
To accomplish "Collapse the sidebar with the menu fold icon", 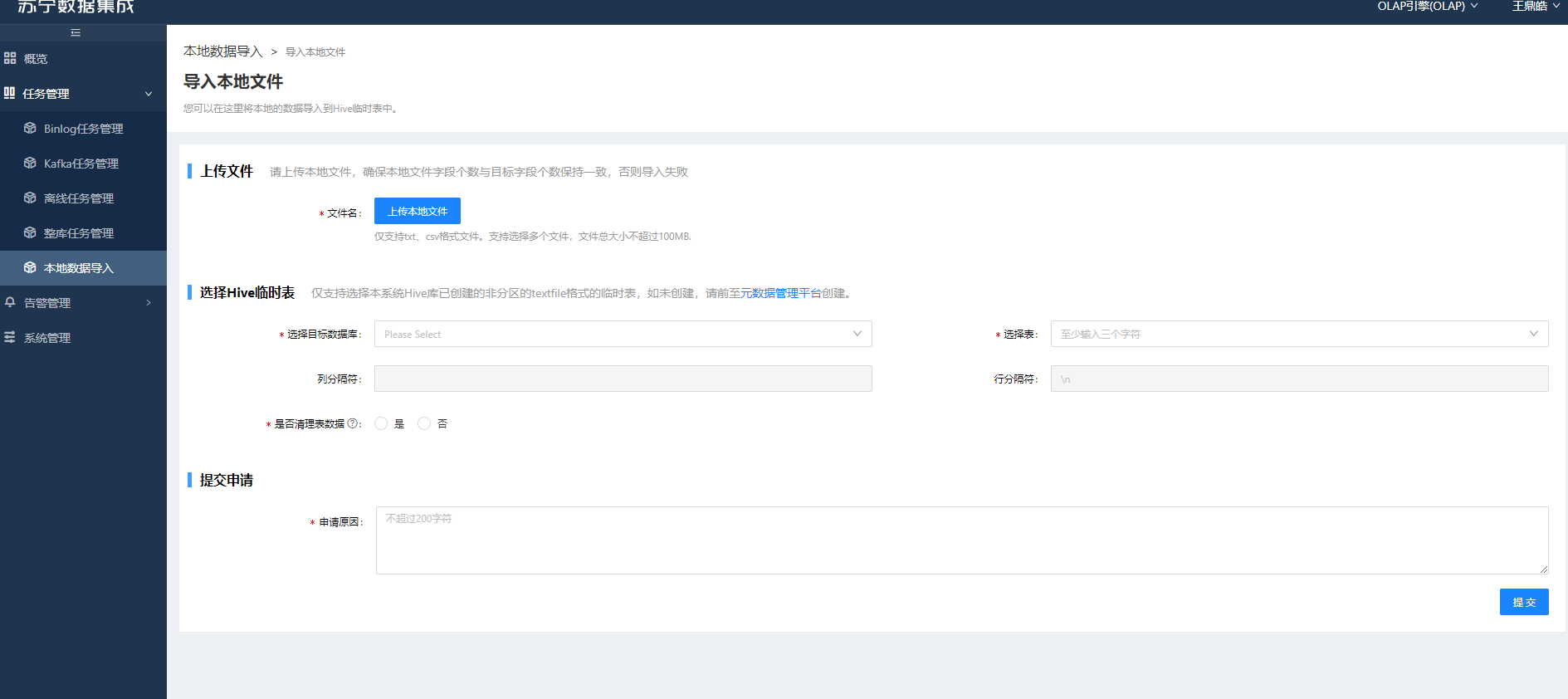I will 76,33.
